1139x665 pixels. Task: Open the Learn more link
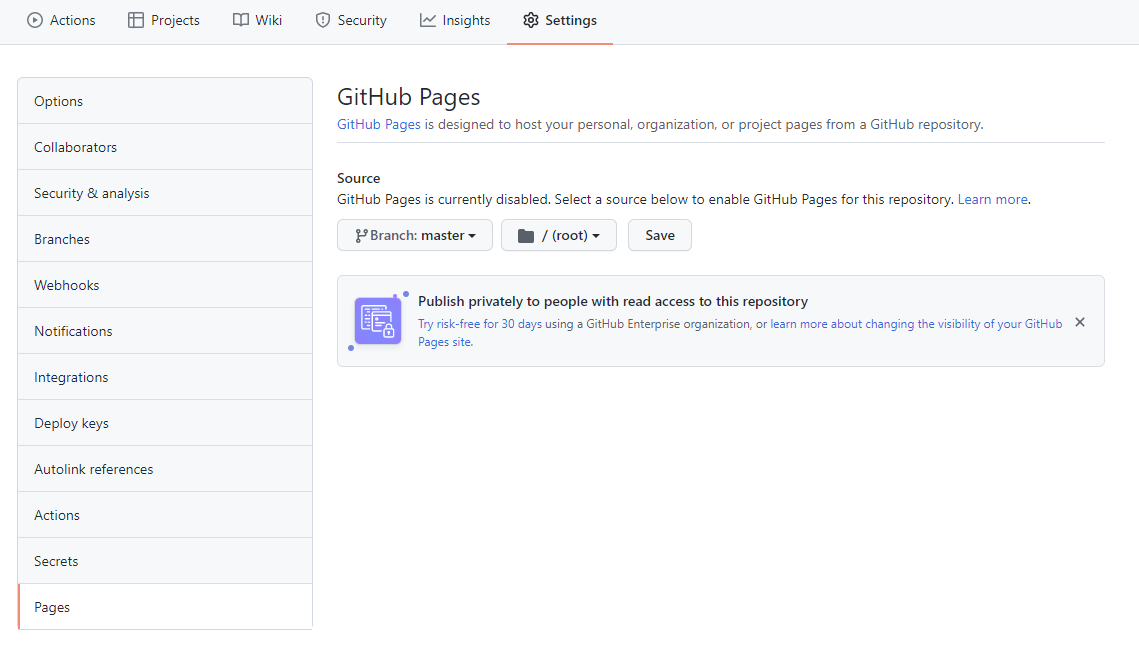tap(992, 199)
